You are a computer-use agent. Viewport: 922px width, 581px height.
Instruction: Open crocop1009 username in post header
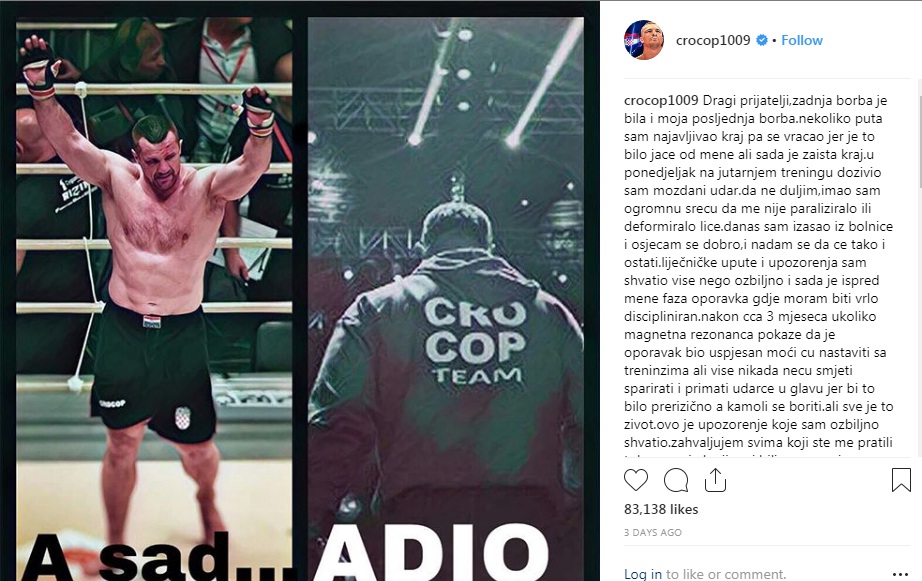click(713, 40)
